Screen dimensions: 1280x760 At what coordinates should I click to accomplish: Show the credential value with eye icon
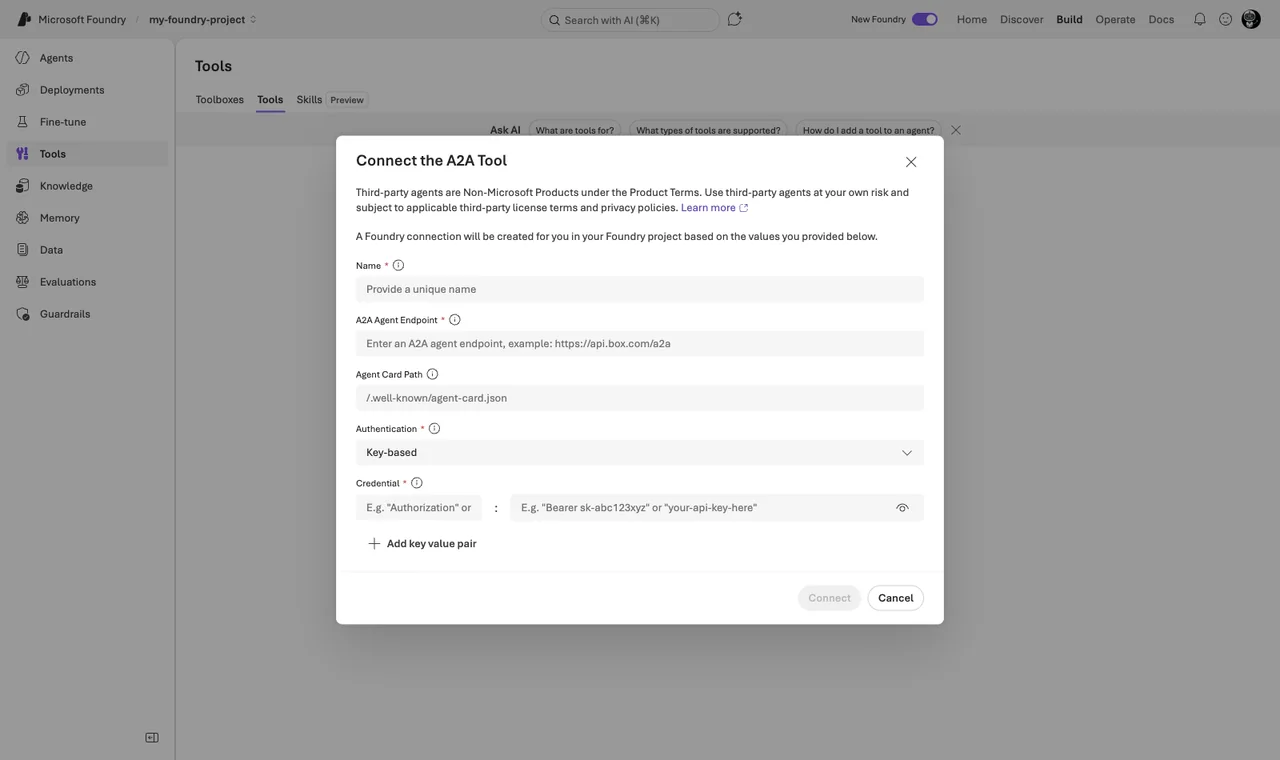point(902,508)
